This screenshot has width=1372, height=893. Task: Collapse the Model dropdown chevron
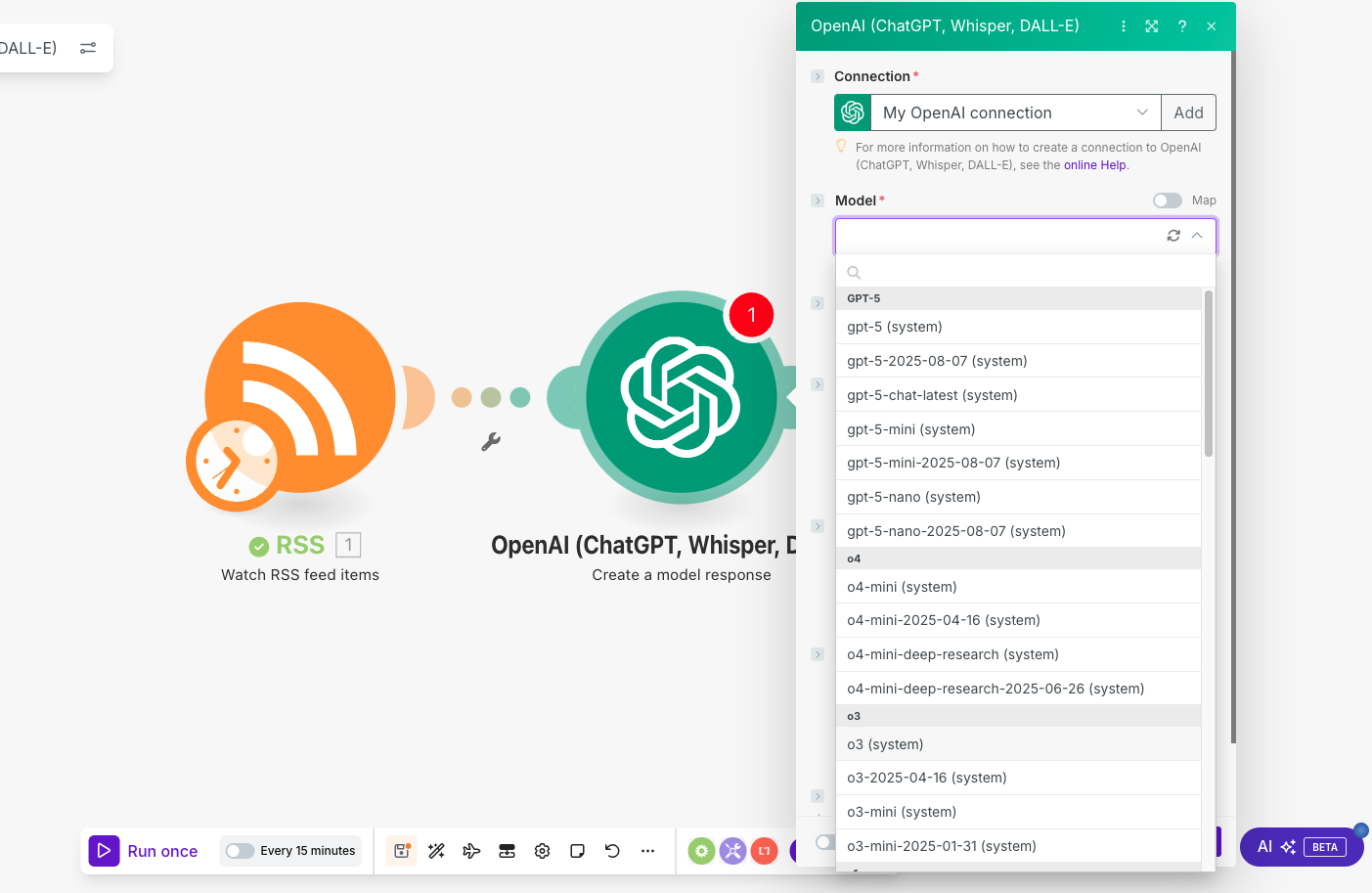[1197, 236]
